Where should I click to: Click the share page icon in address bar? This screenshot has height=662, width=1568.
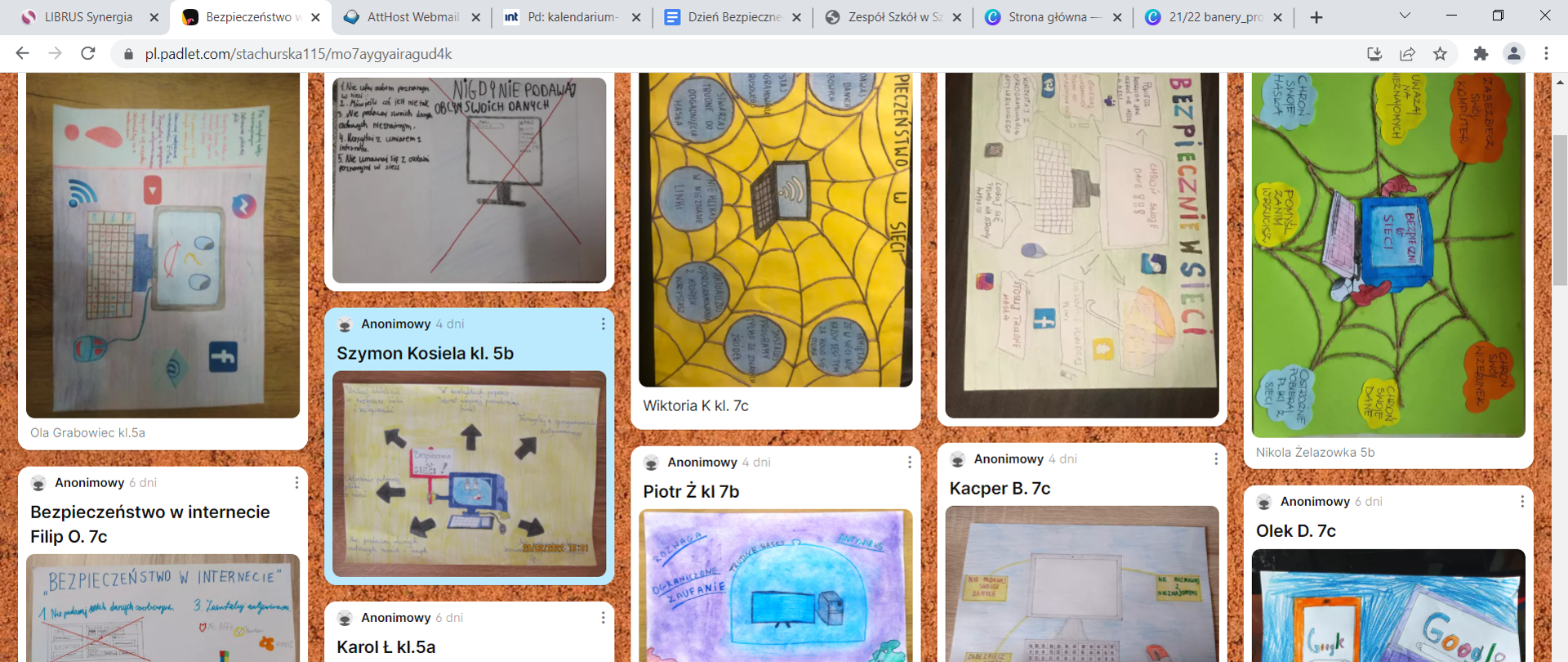(1407, 53)
